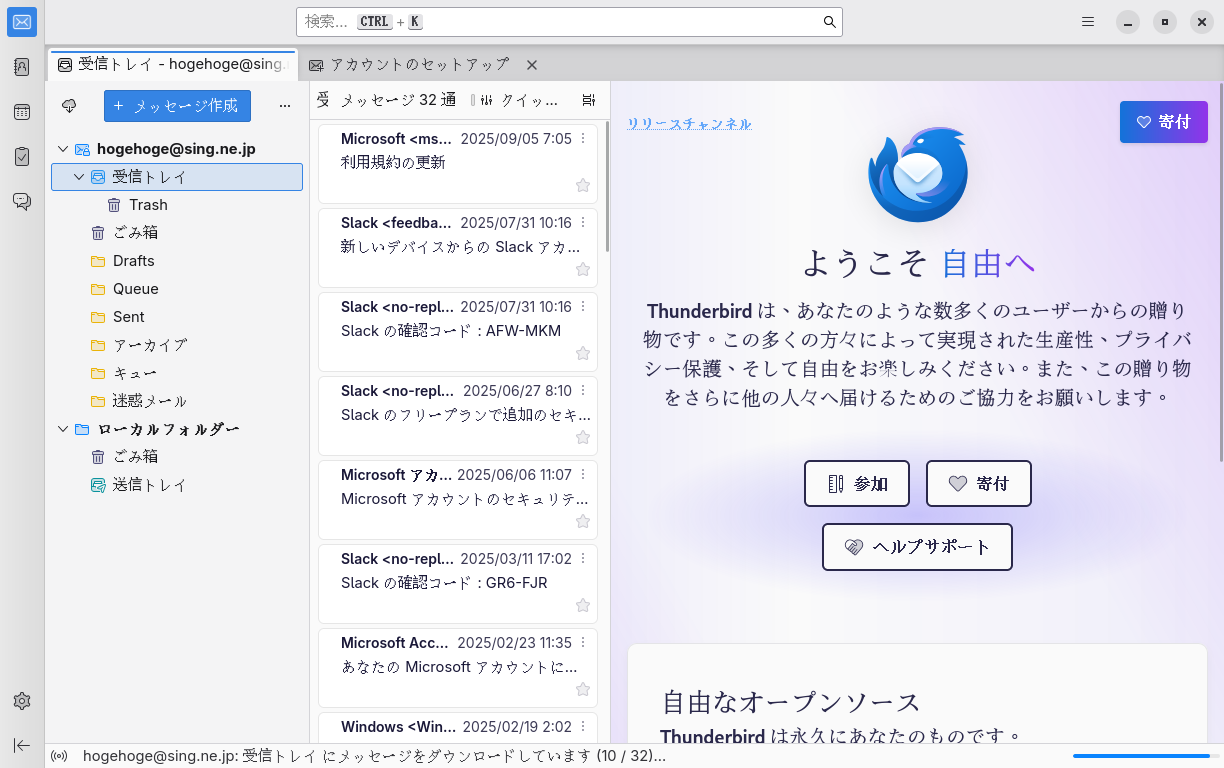Click the ヘルプサポート button
This screenshot has height=768, width=1224.
(x=917, y=547)
